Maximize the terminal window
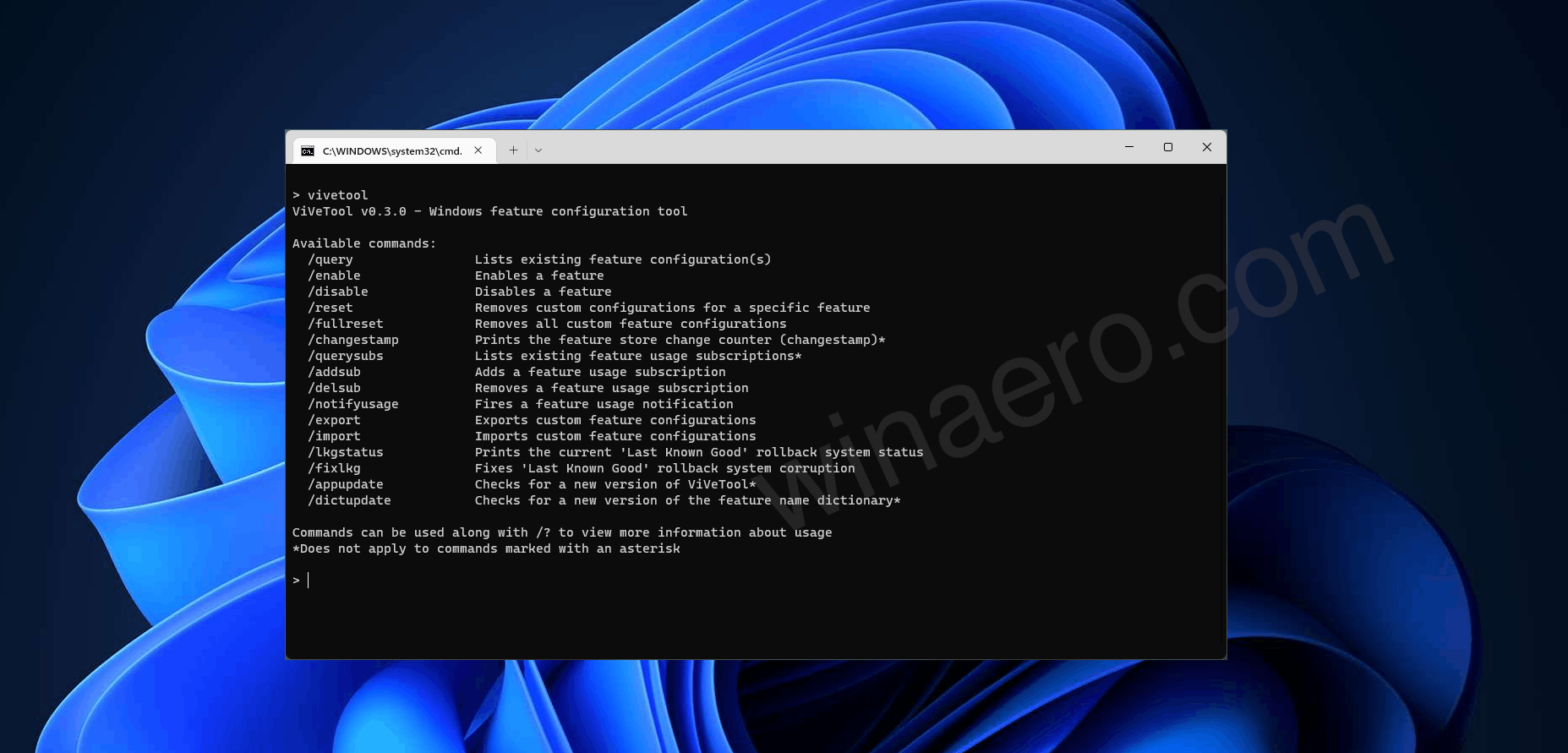The width and height of the screenshot is (1568, 753). 1168,147
